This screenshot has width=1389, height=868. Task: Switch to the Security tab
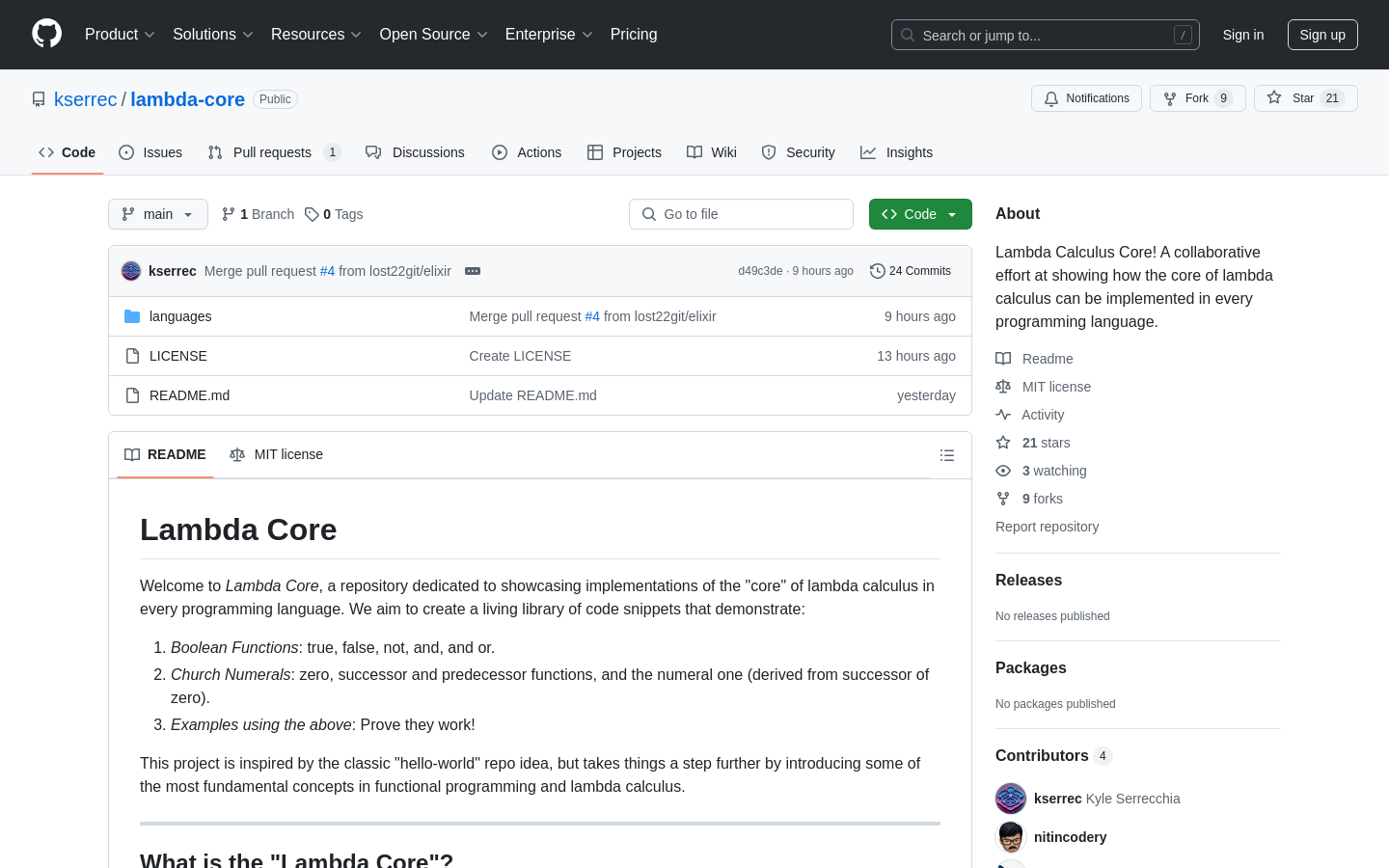pos(798,152)
